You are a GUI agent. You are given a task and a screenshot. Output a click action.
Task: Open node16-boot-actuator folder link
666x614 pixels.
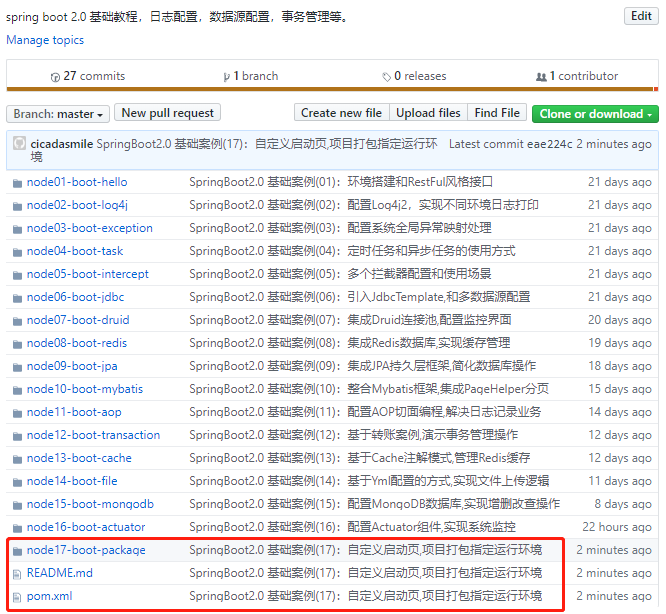tap(86, 527)
